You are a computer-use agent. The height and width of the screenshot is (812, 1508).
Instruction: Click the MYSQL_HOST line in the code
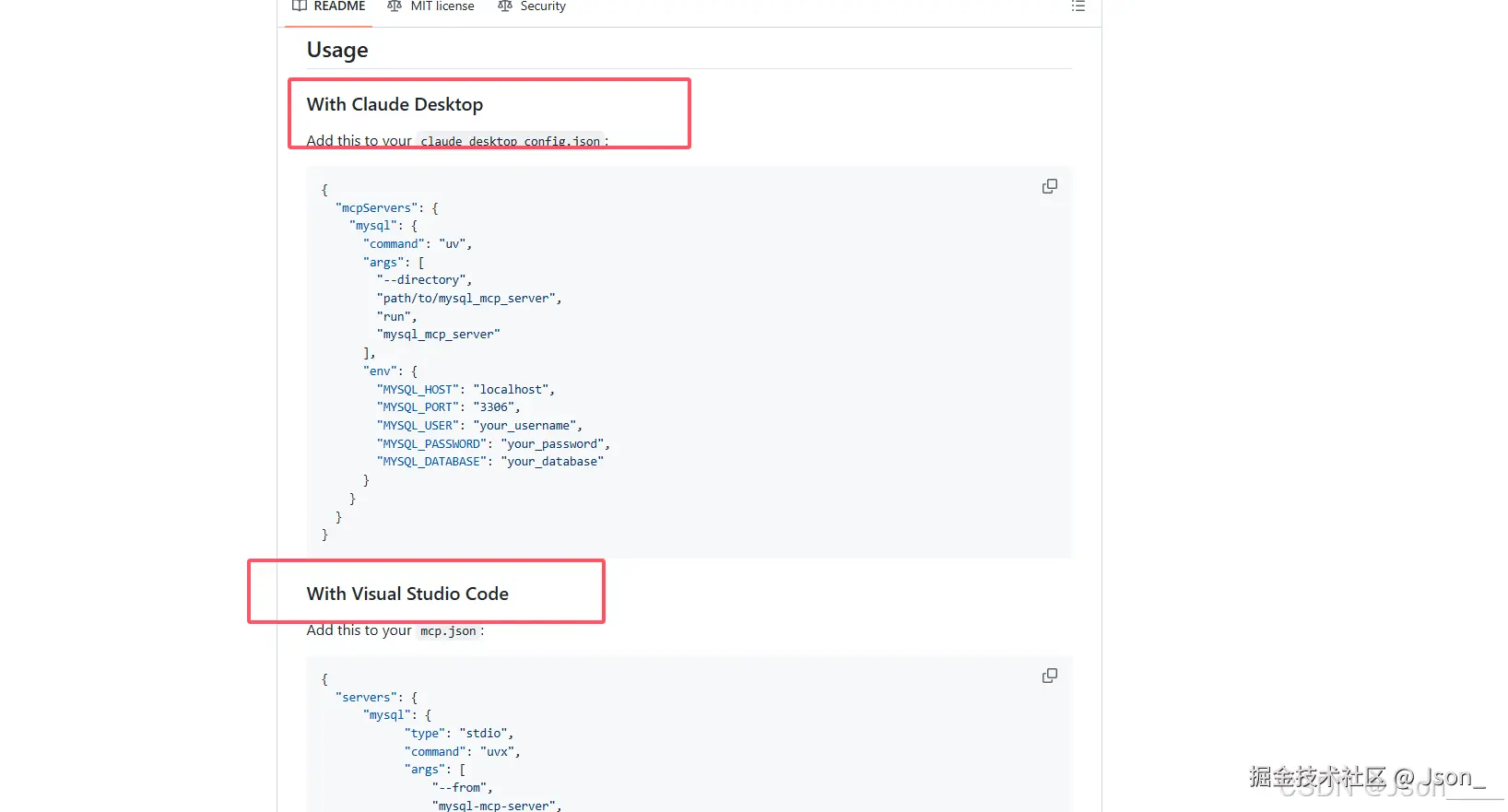click(x=465, y=390)
